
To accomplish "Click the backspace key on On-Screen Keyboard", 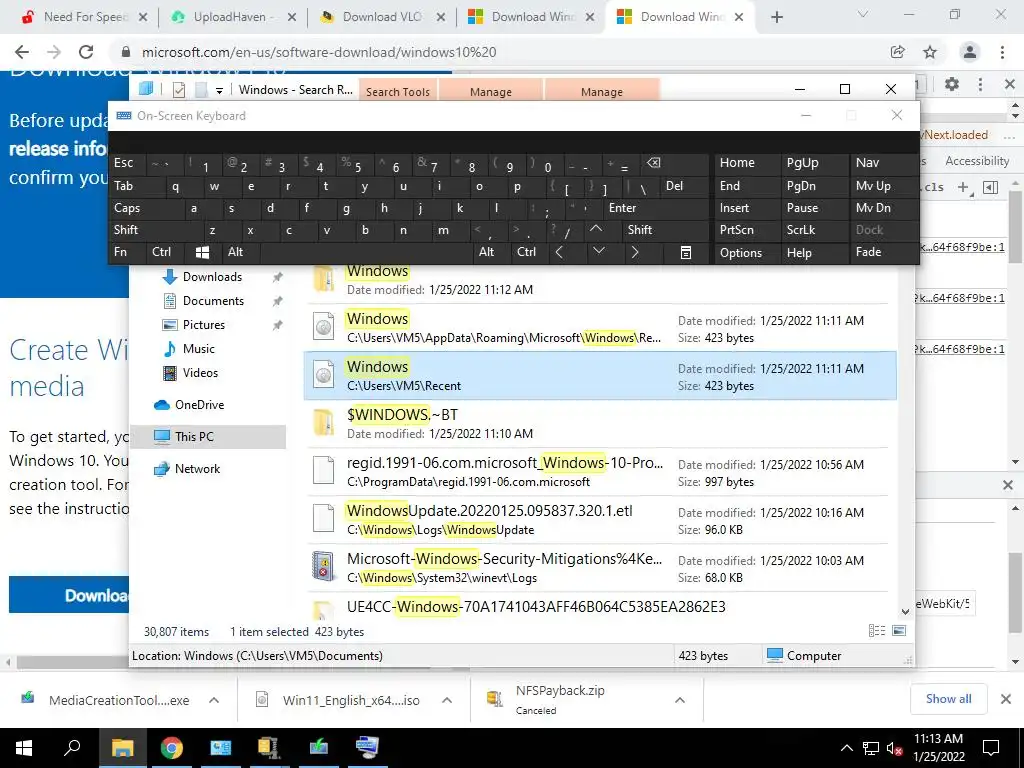I will (x=653, y=163).
